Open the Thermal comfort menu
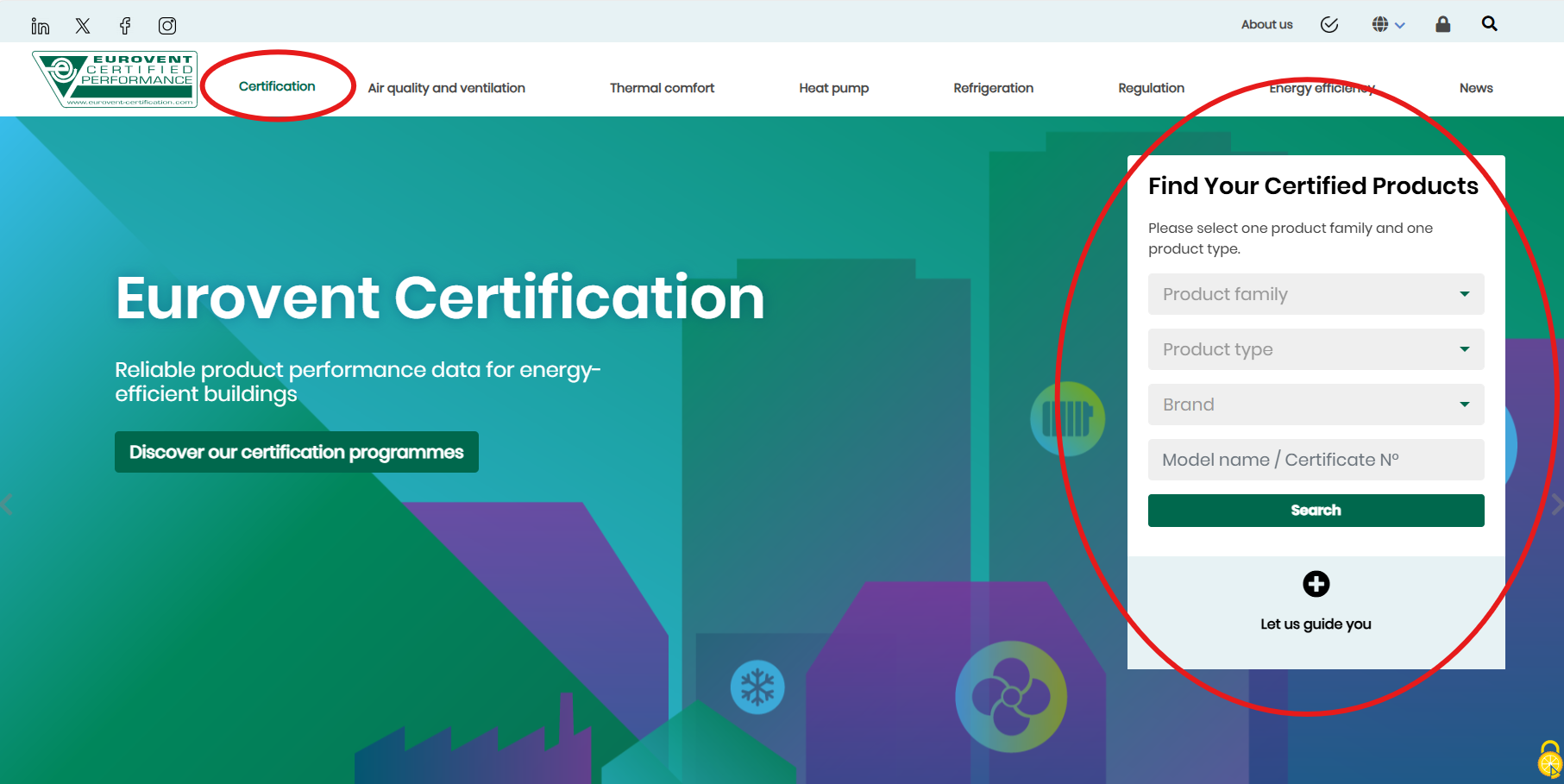 tap(662, 88)
